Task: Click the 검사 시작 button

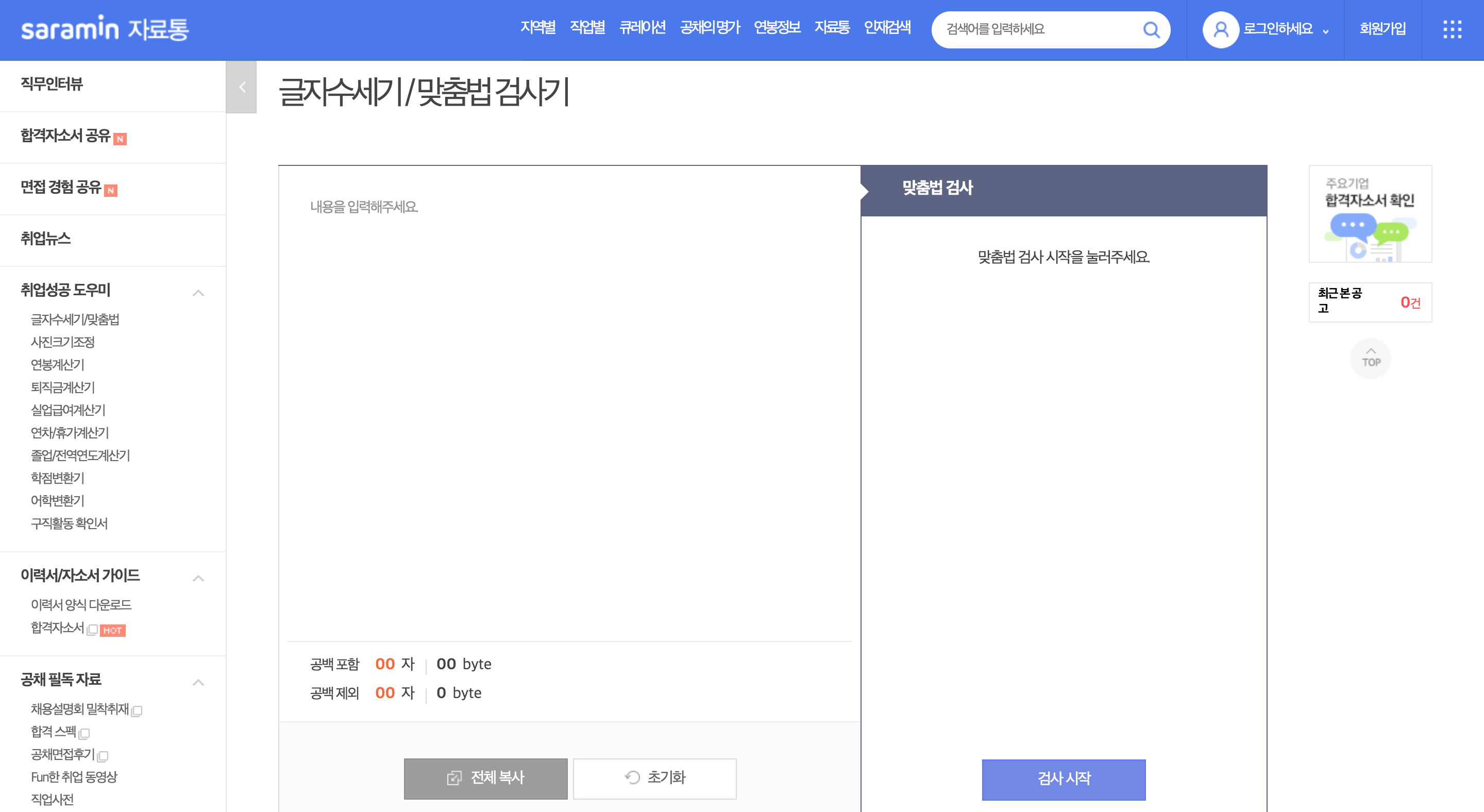Action: pos(1064,780)
